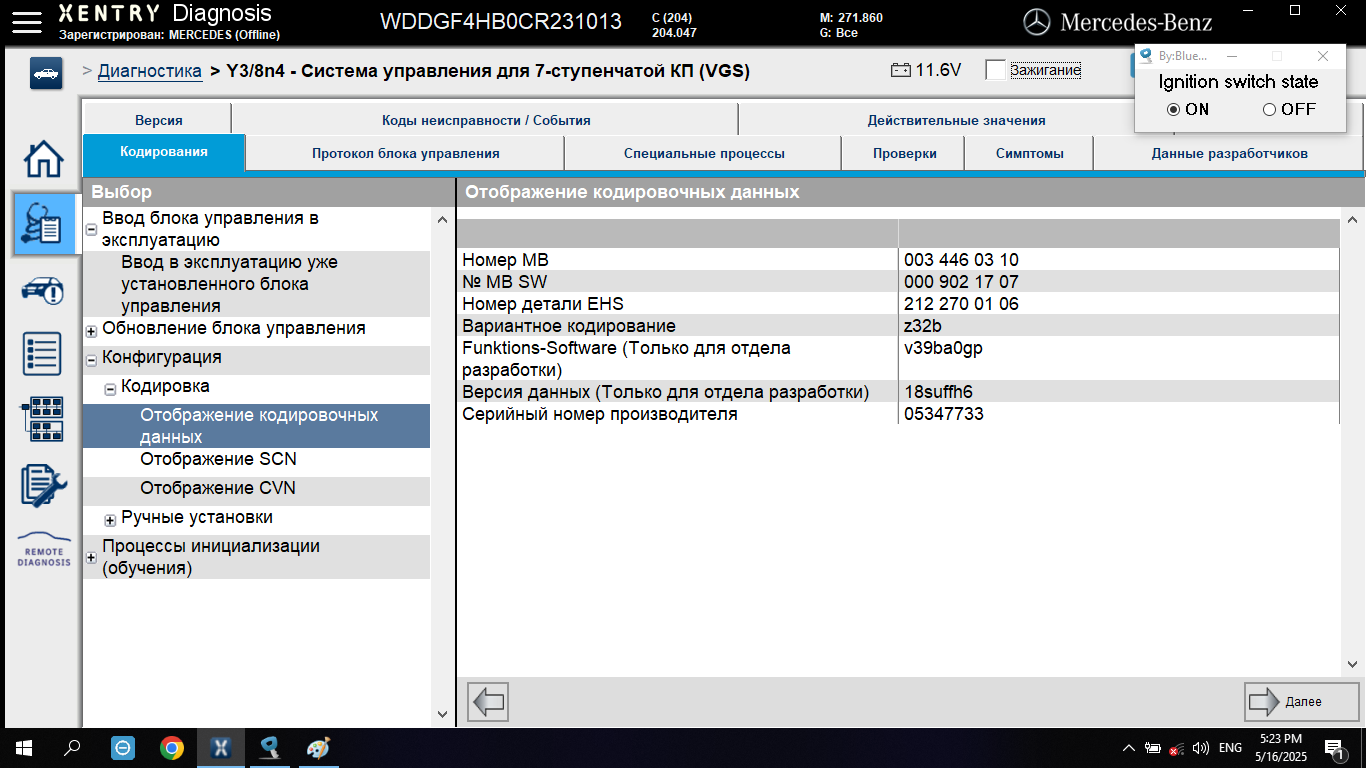Click the VIN WDDGF4HB0CR231013 in header
Viewport: 1366px width, 768px height.
[500, 21]
